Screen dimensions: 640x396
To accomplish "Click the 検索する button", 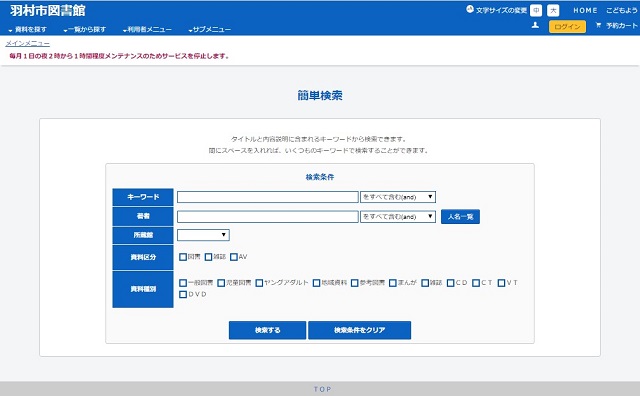I will coord(267,330).
